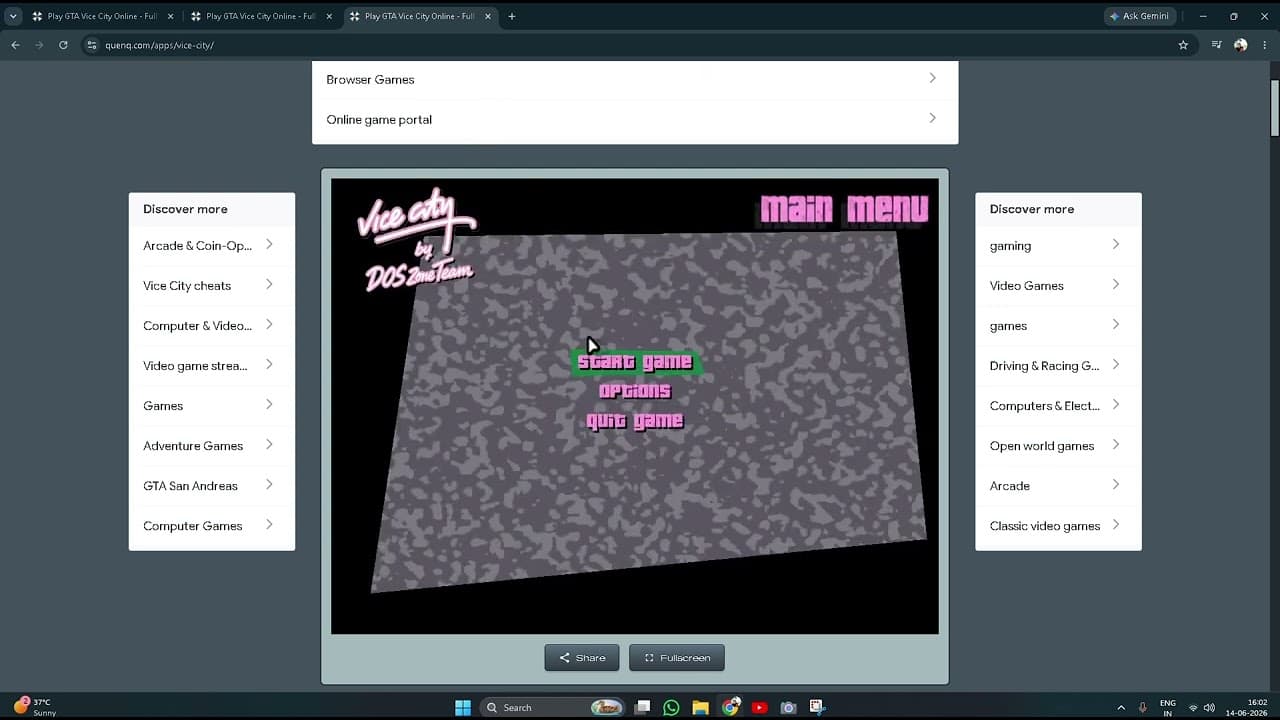
Task: Expand the Computer & Video chevron
Action: click(x=269, y=325)
